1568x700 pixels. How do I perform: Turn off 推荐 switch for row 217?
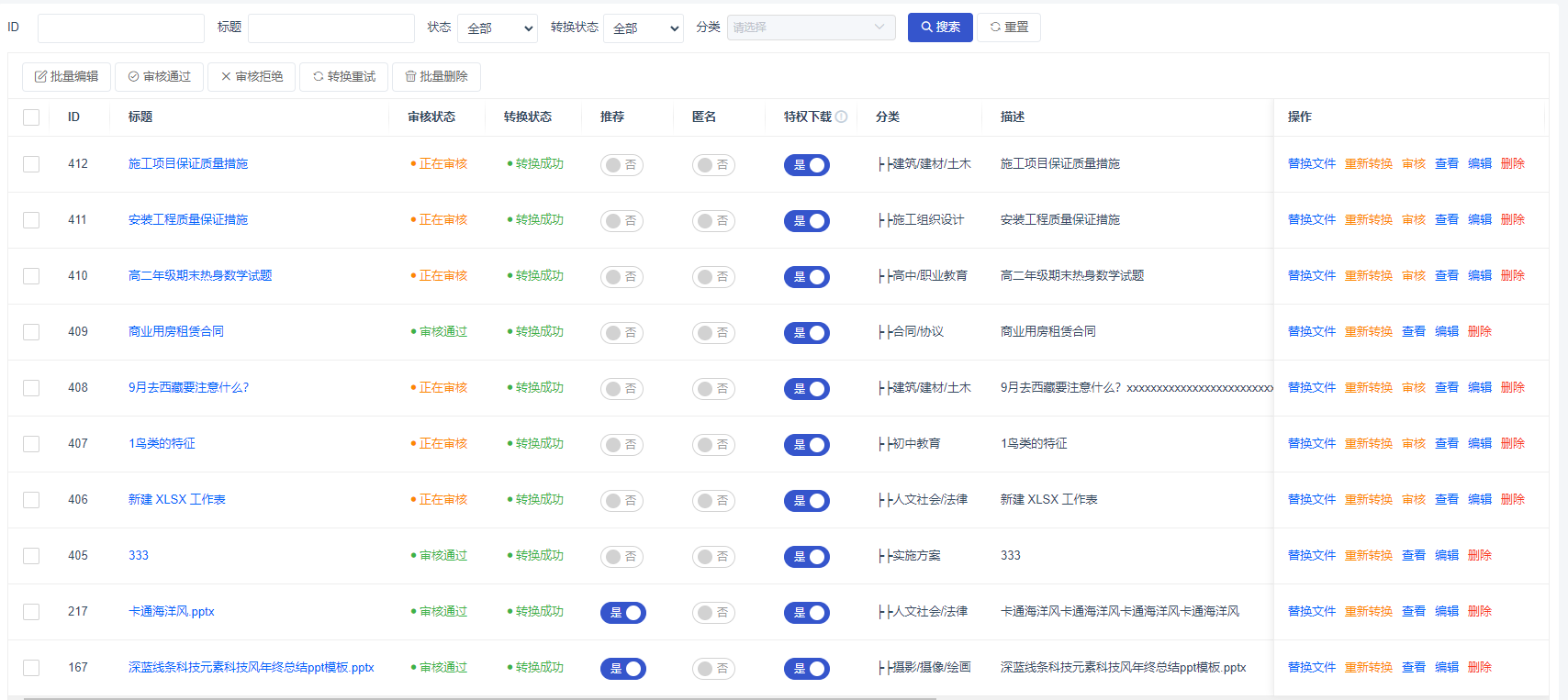pos(623,613)
